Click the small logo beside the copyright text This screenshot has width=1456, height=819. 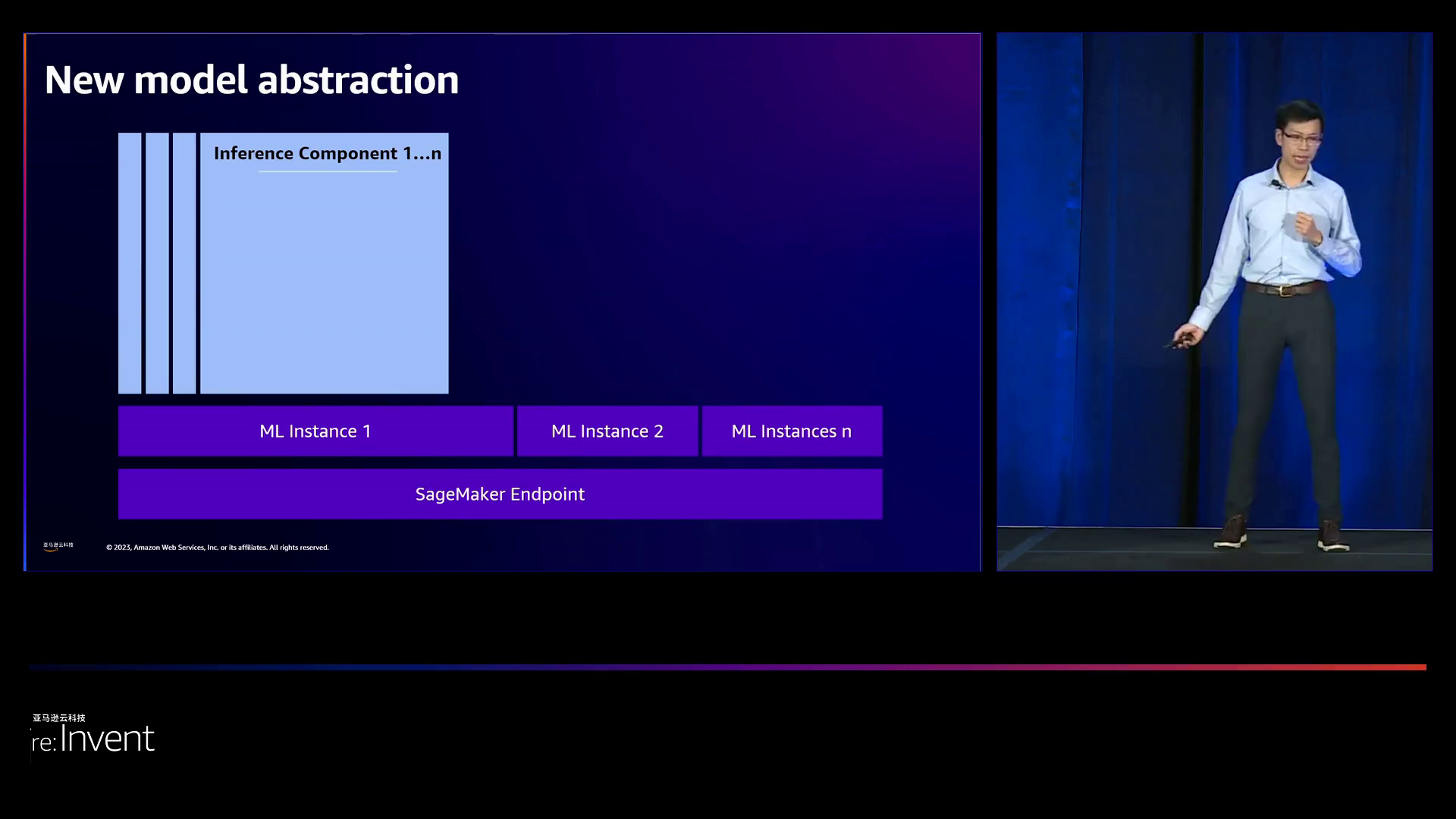click(58, 546)
